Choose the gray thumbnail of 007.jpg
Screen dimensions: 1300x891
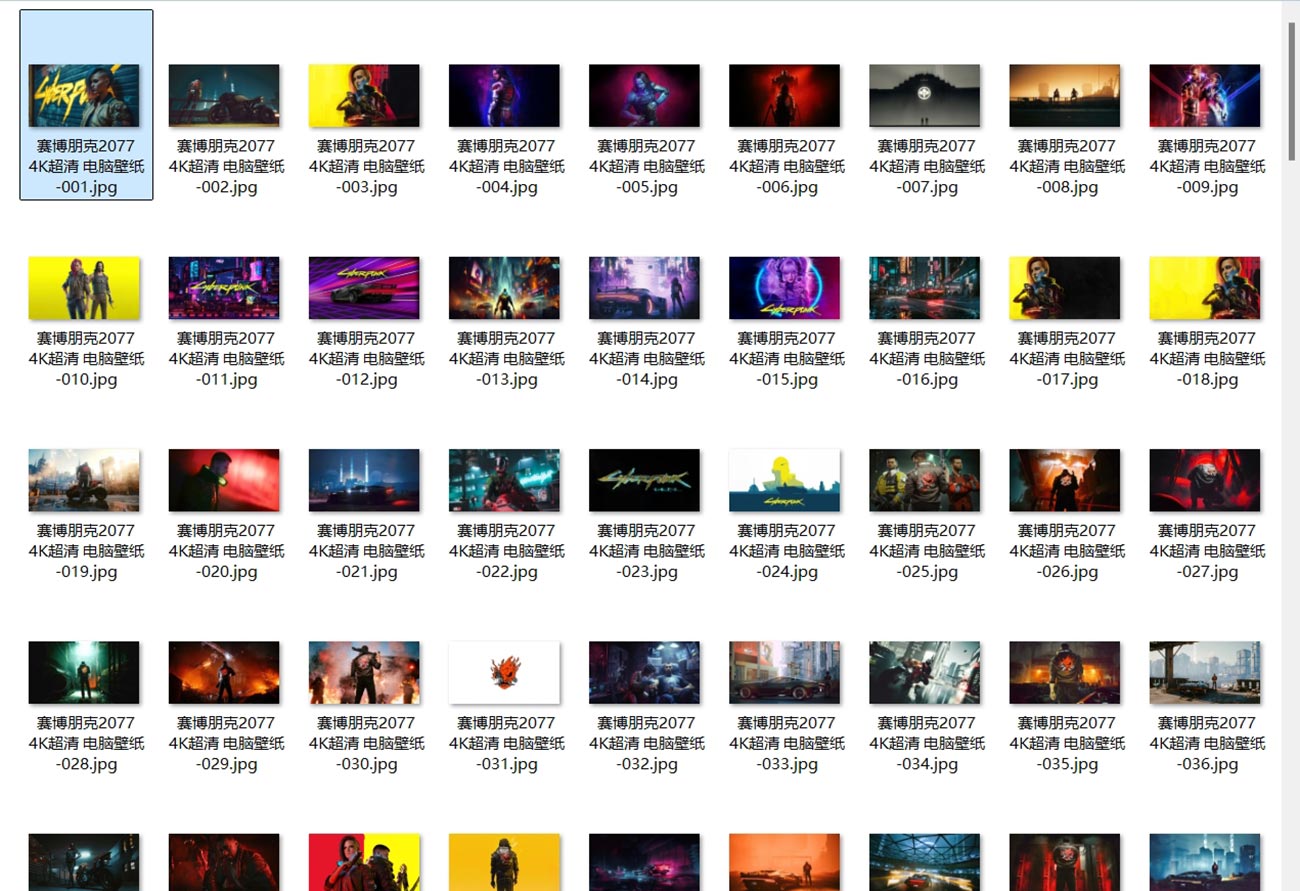(x=924, y=96)
